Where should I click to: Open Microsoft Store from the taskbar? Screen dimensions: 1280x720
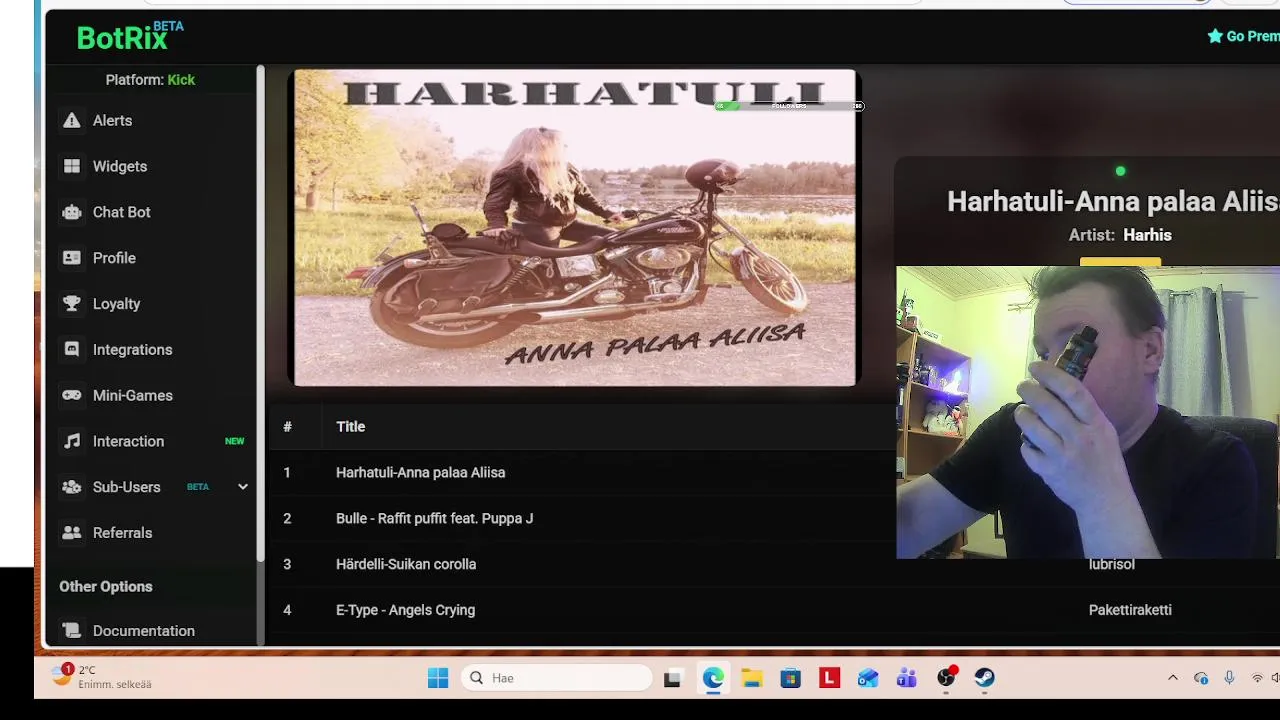791,678
